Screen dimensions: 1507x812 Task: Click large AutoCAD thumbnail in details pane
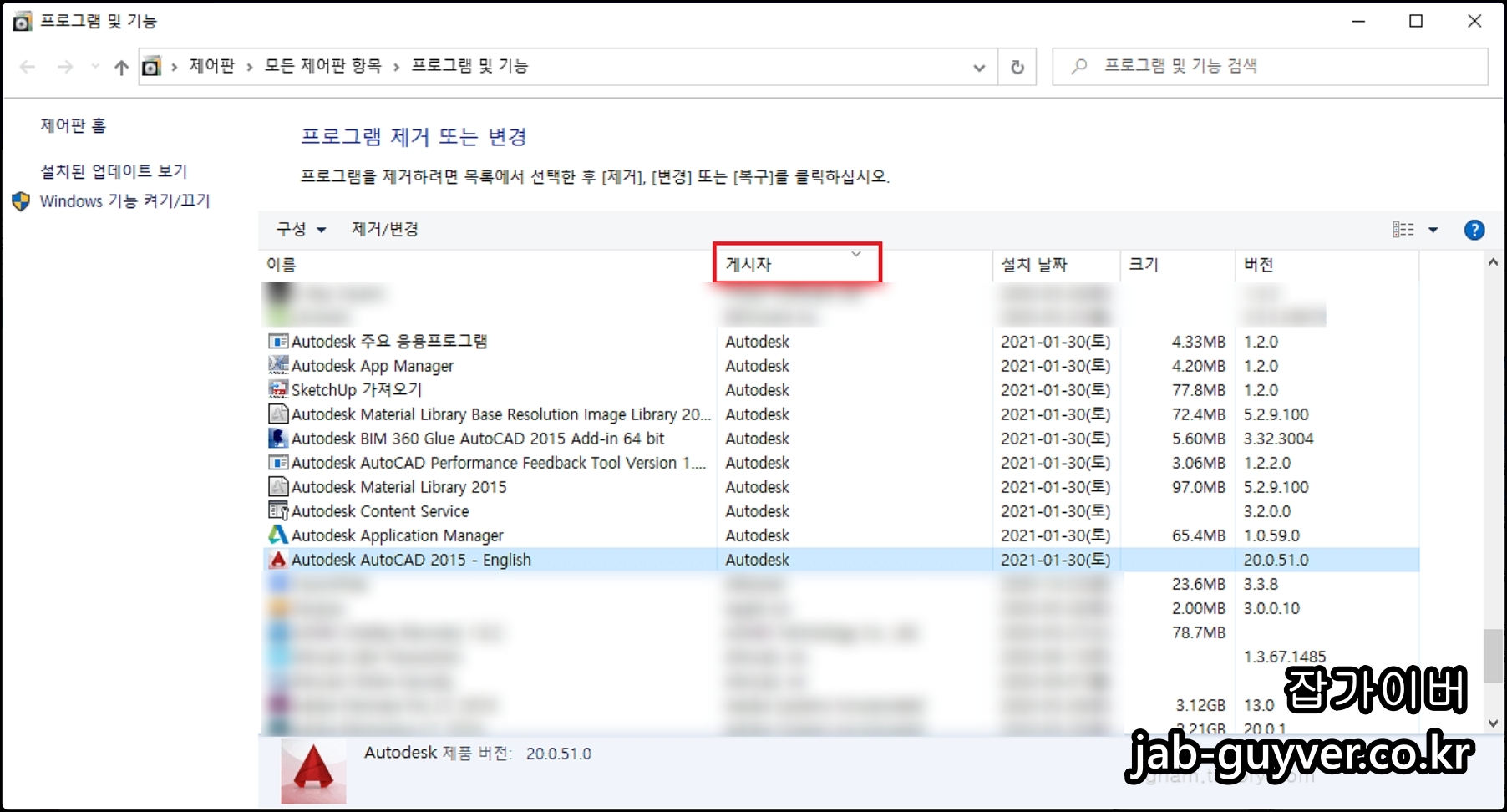[x=313, y=772]
